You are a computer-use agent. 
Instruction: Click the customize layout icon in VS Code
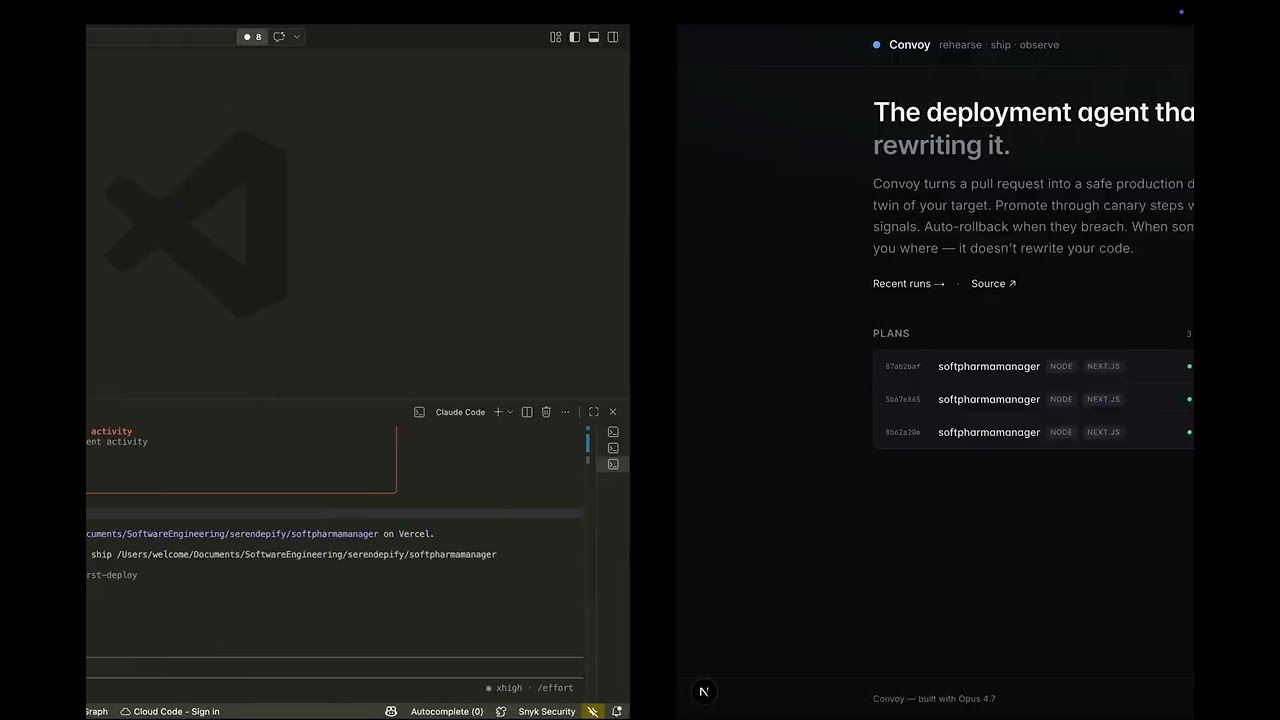pyautogui.click(x=556, y=37)
